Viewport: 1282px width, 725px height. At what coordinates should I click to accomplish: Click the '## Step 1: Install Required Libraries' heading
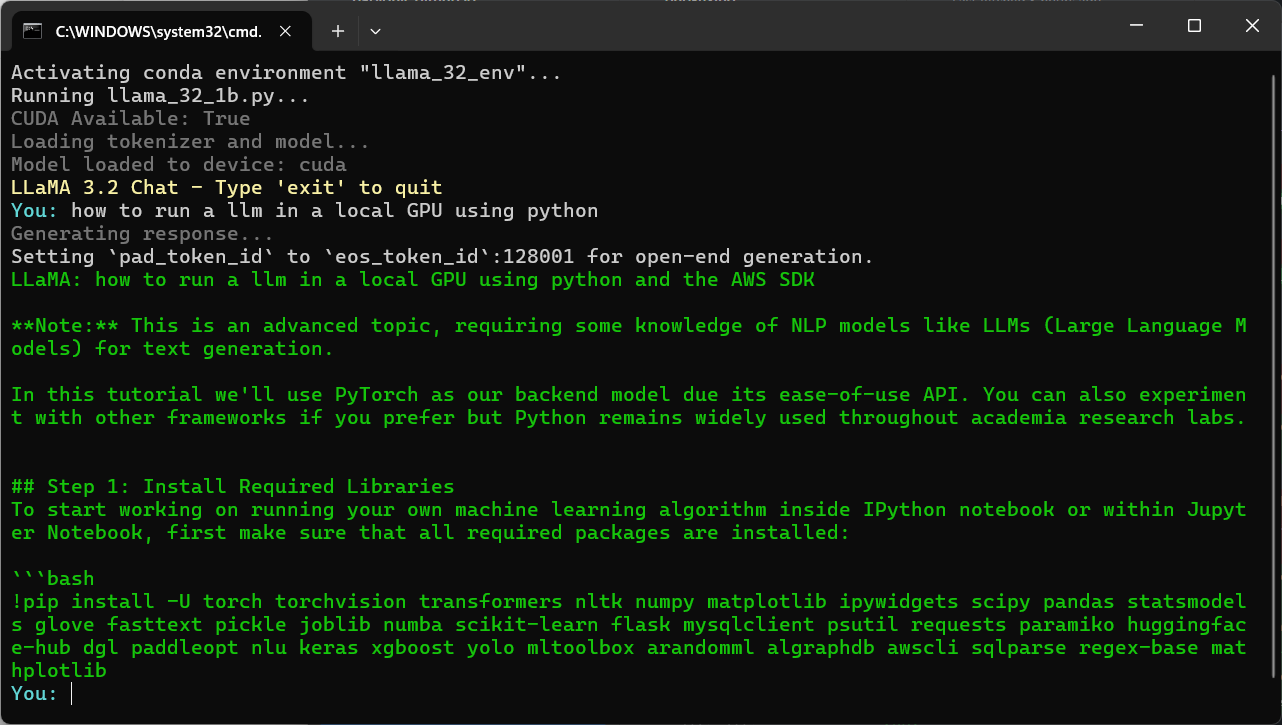[x=233, y=487]
